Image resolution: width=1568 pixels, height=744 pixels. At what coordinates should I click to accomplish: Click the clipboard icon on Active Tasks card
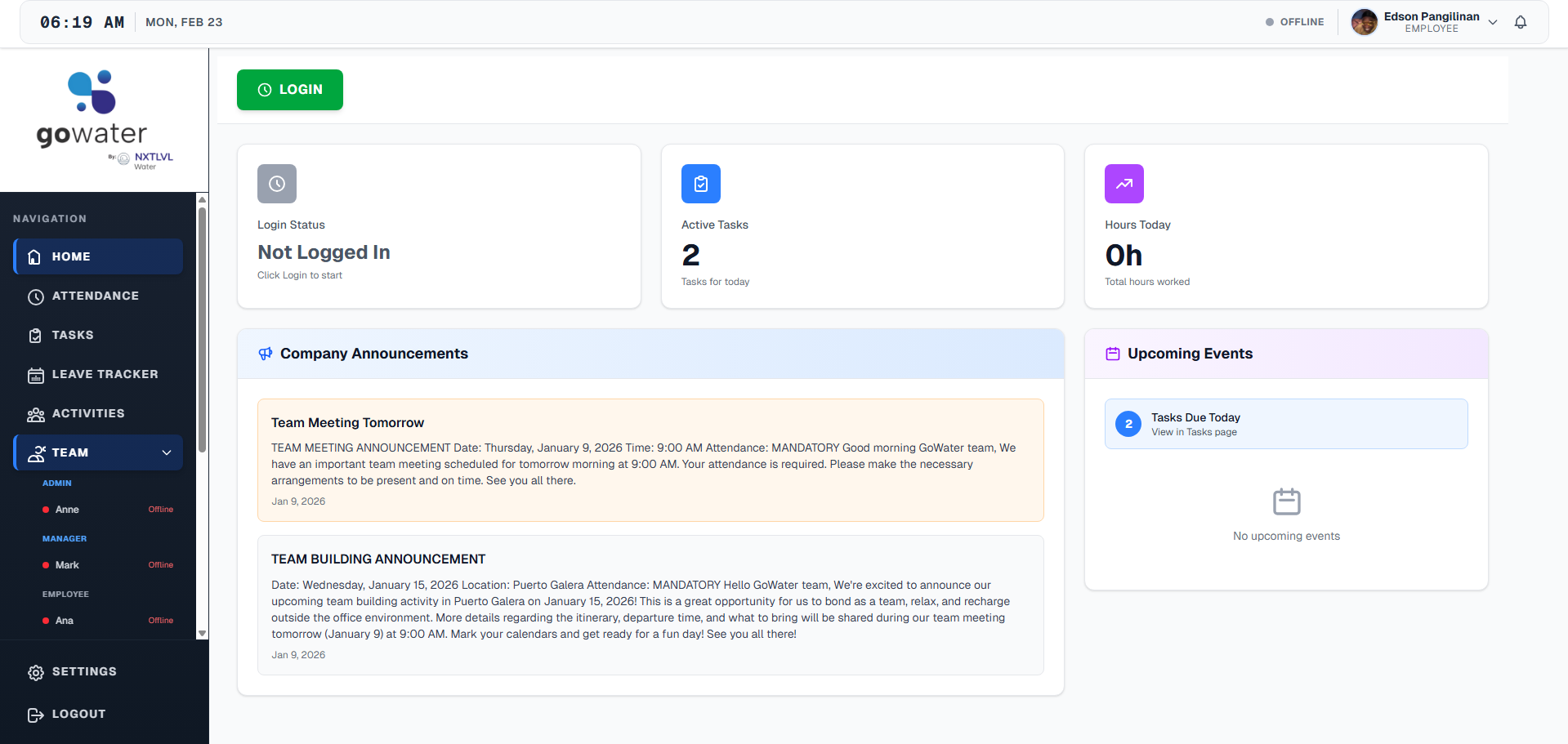coord(700,184)
